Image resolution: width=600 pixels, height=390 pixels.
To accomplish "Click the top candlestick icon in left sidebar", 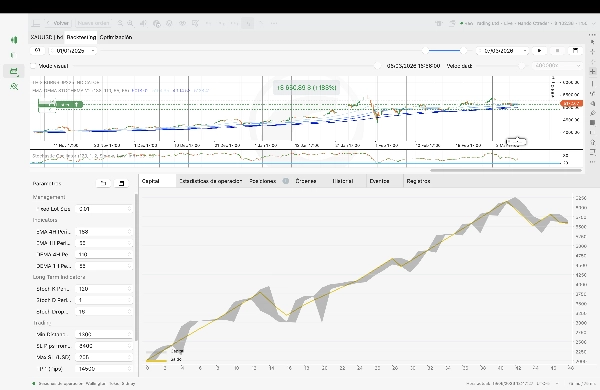I will tap(14, 40).
